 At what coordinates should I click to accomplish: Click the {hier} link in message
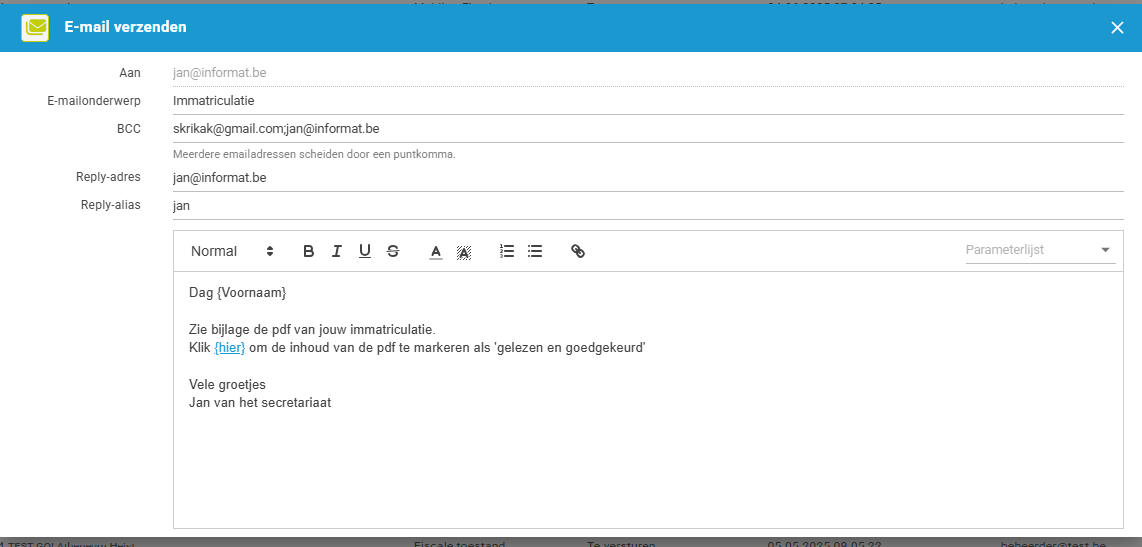coord(229,347)
